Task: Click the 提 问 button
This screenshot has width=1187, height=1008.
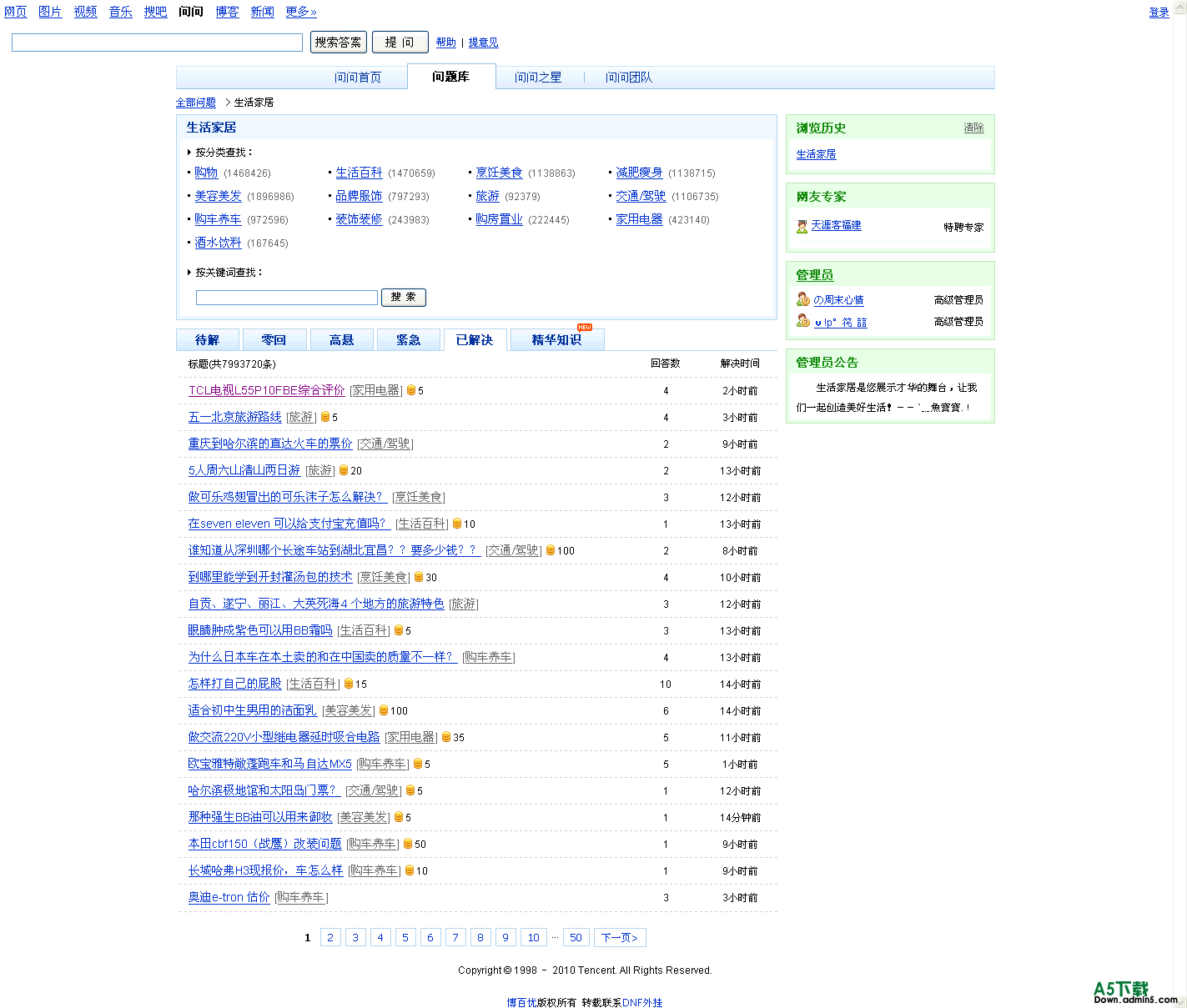Action: click(x=400, y=43)
